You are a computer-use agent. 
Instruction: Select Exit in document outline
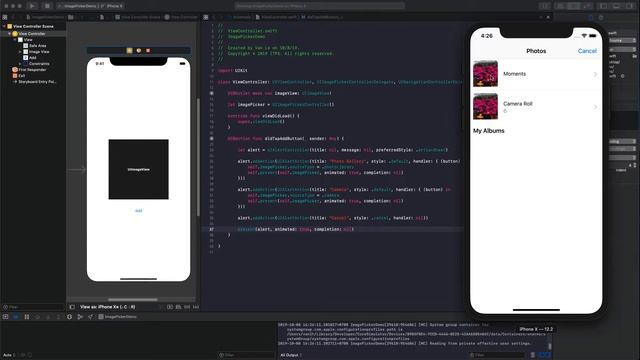(x=19, y=76)
